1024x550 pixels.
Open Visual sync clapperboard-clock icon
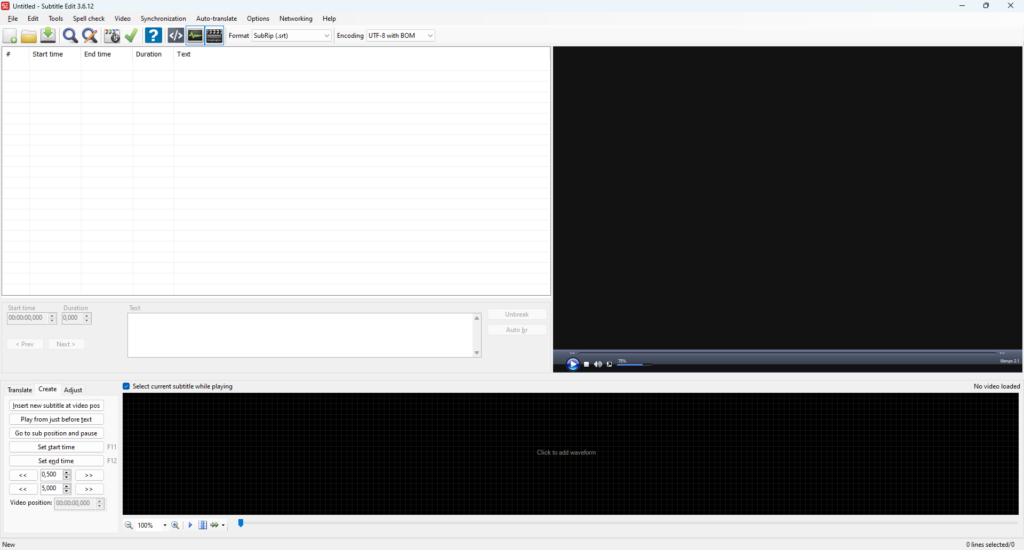click(112, 36)
